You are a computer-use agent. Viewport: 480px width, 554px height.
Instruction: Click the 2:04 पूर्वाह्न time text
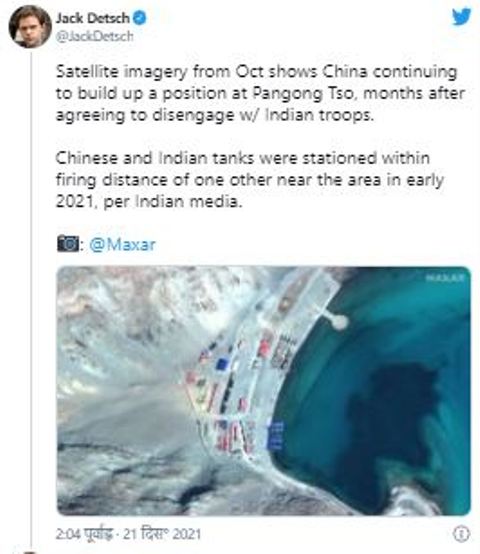pos(85,534)
